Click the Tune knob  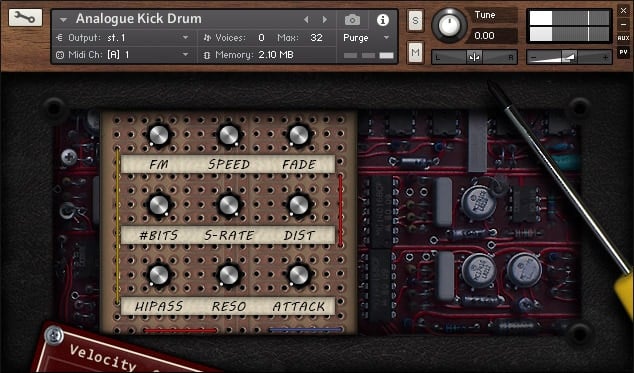tap(449, 25)
